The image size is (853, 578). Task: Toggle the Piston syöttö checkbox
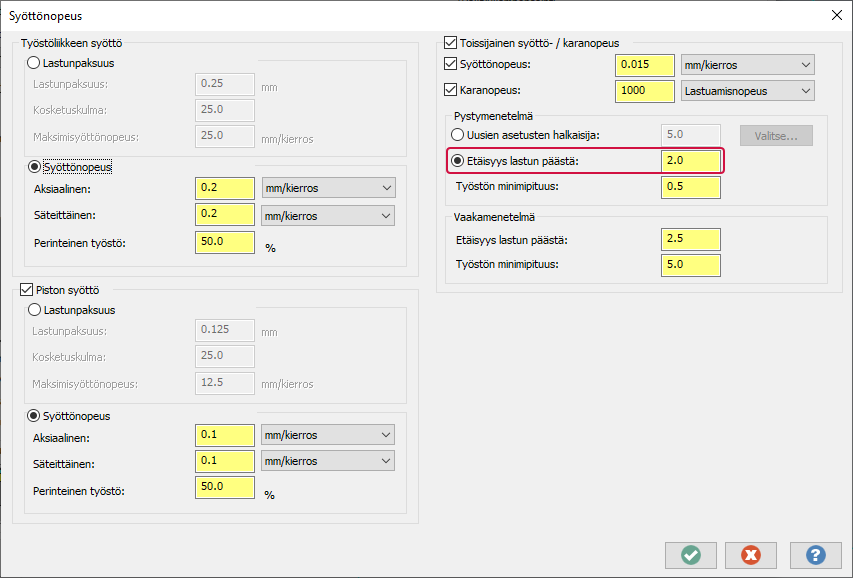[x=28, y=290]
